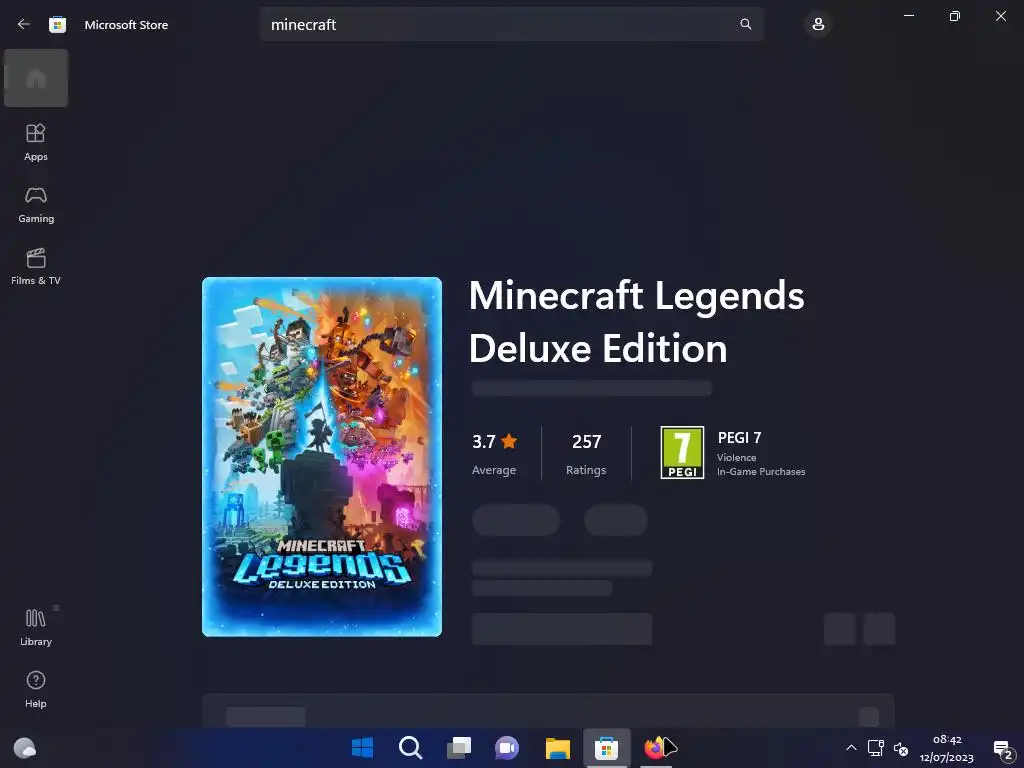Click the search magnifier in search box

point(745,24)
